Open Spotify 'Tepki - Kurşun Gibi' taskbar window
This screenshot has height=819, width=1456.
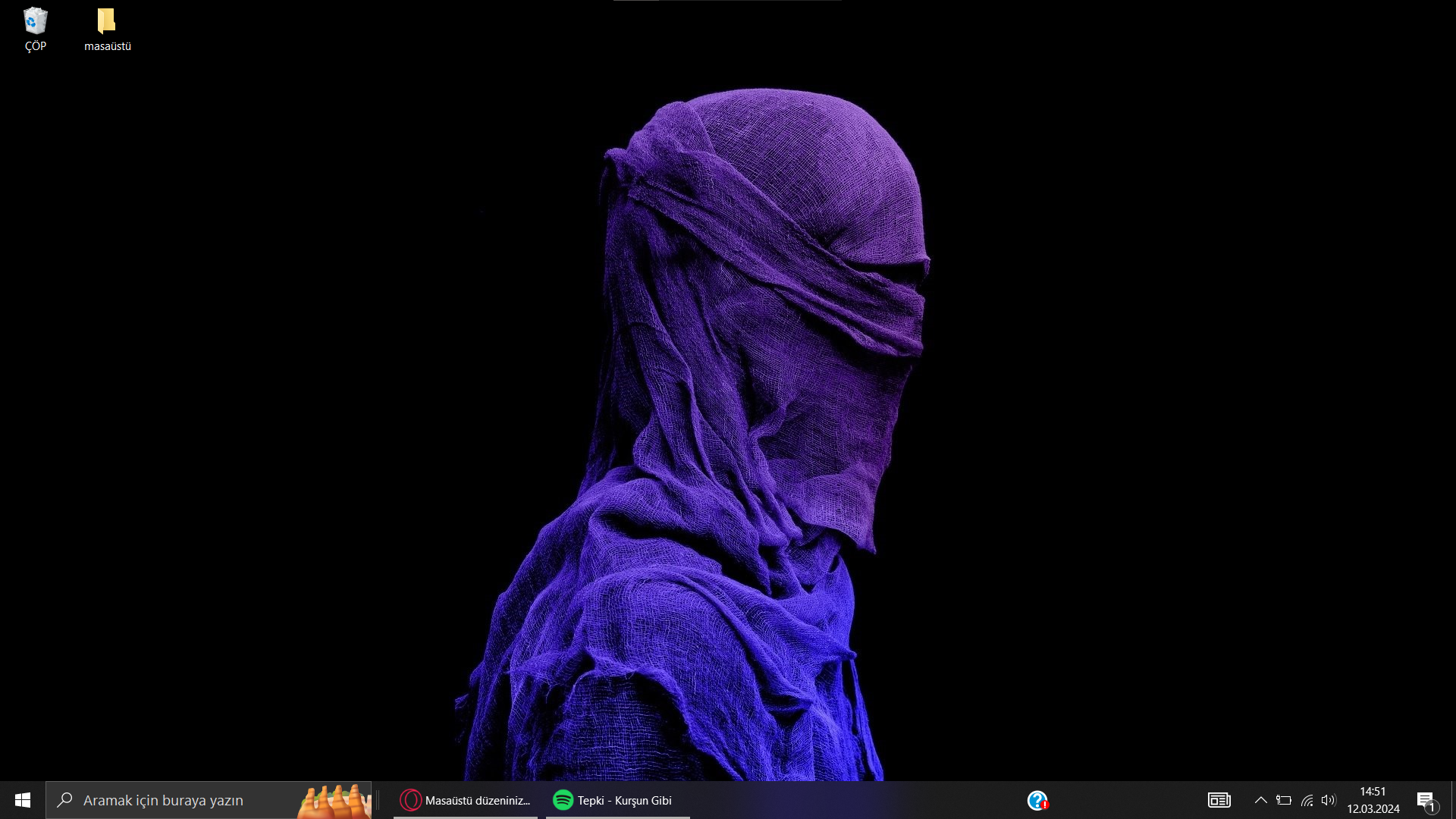click(617, 800)
